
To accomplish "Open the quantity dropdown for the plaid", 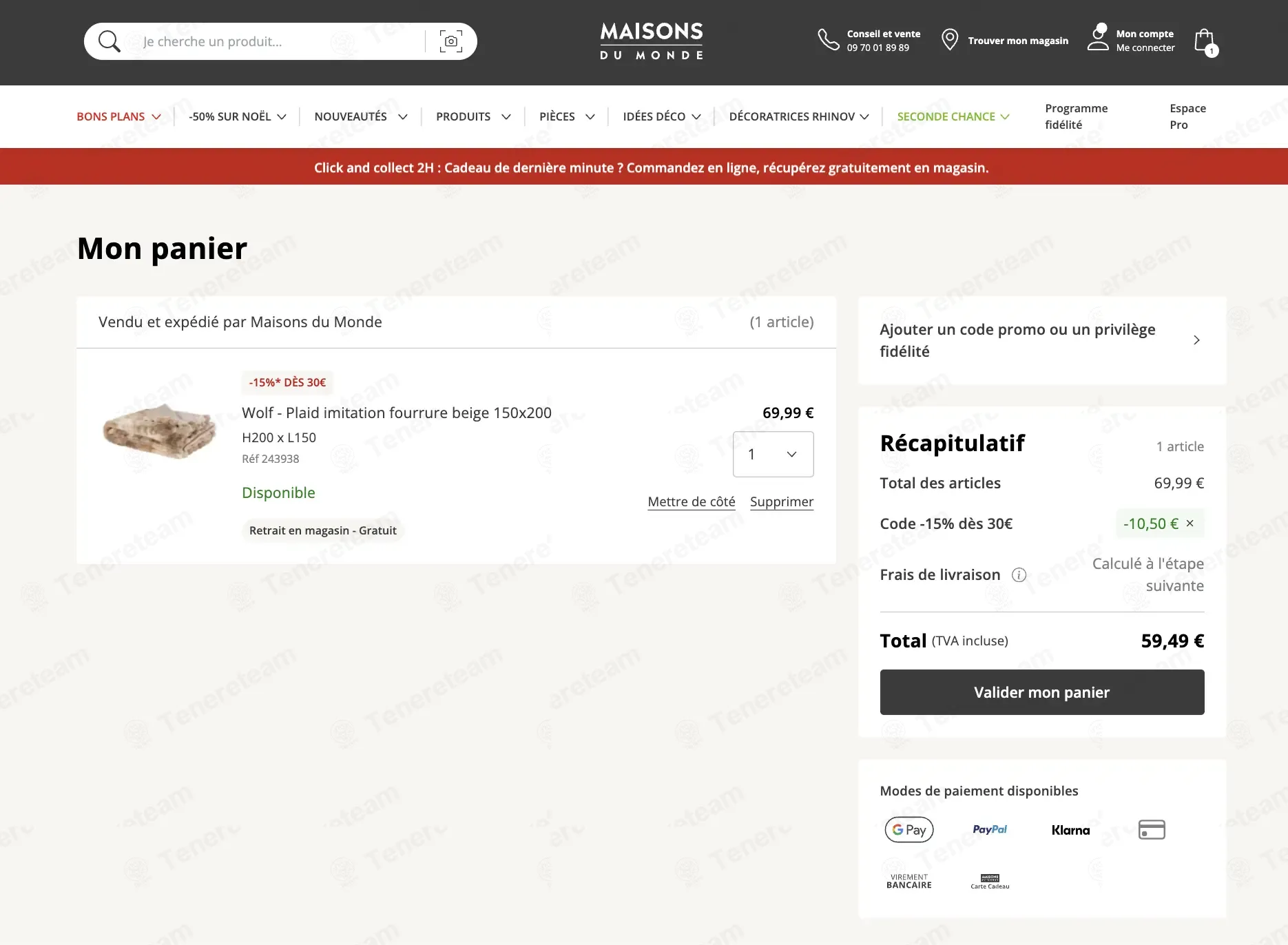I will (773, 455).
